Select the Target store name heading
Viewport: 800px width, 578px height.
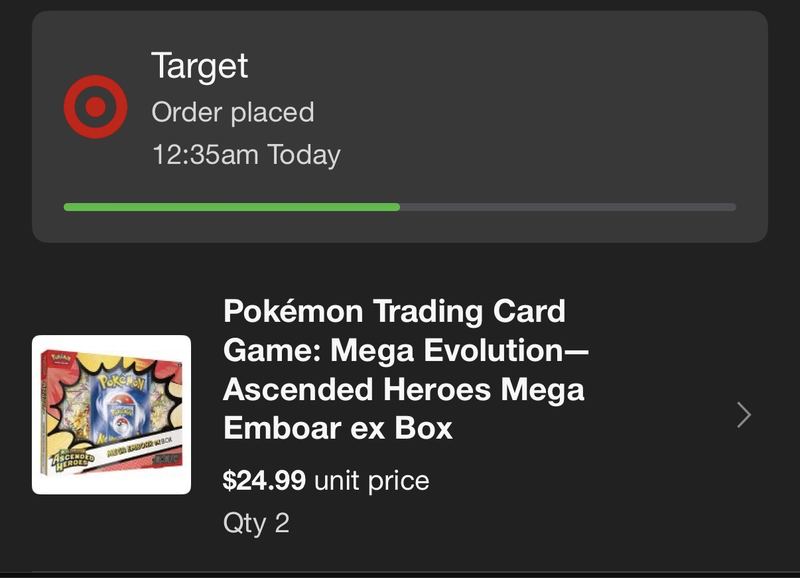199,67
